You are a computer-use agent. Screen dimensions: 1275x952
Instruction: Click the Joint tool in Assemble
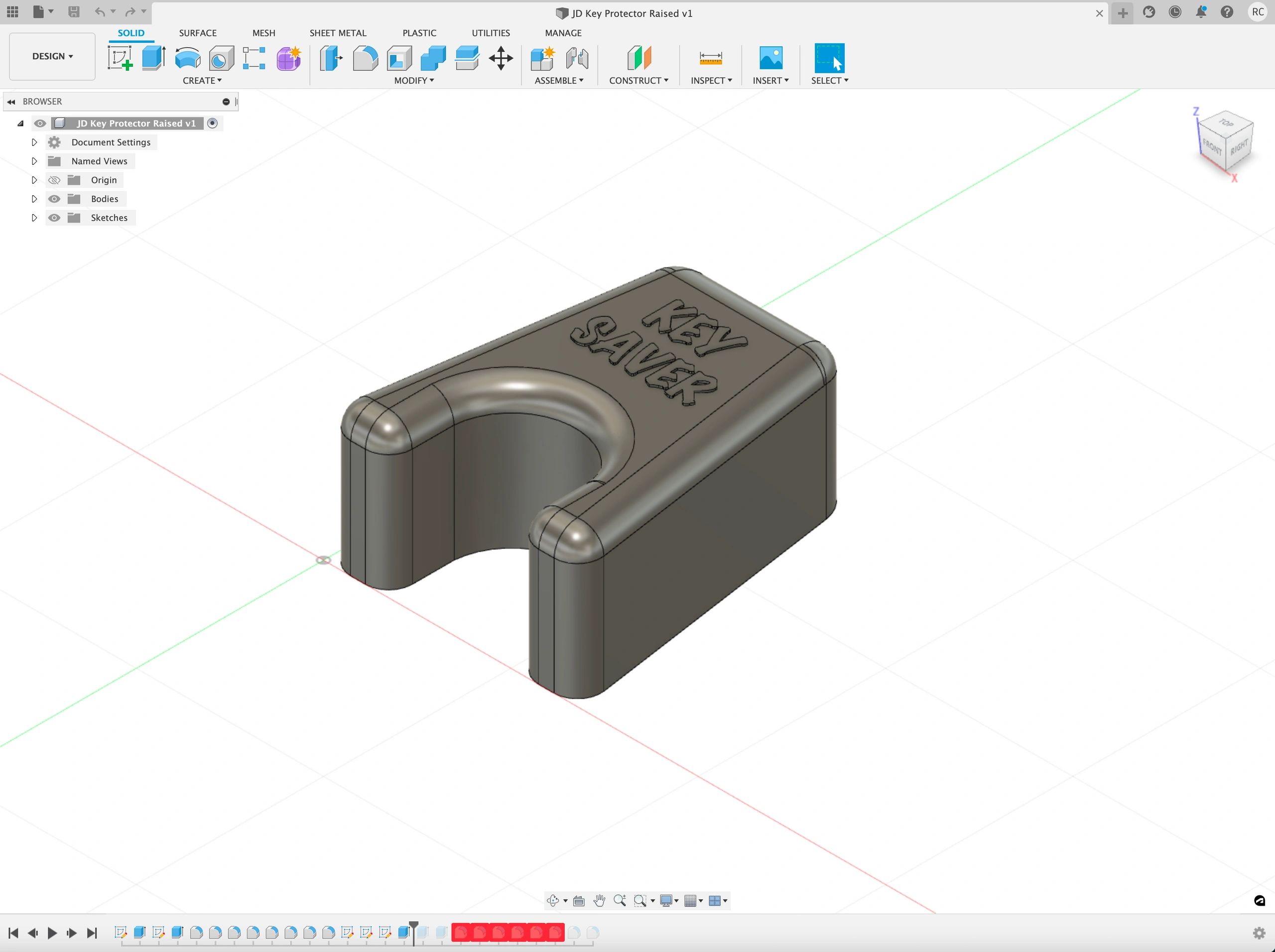577,58
